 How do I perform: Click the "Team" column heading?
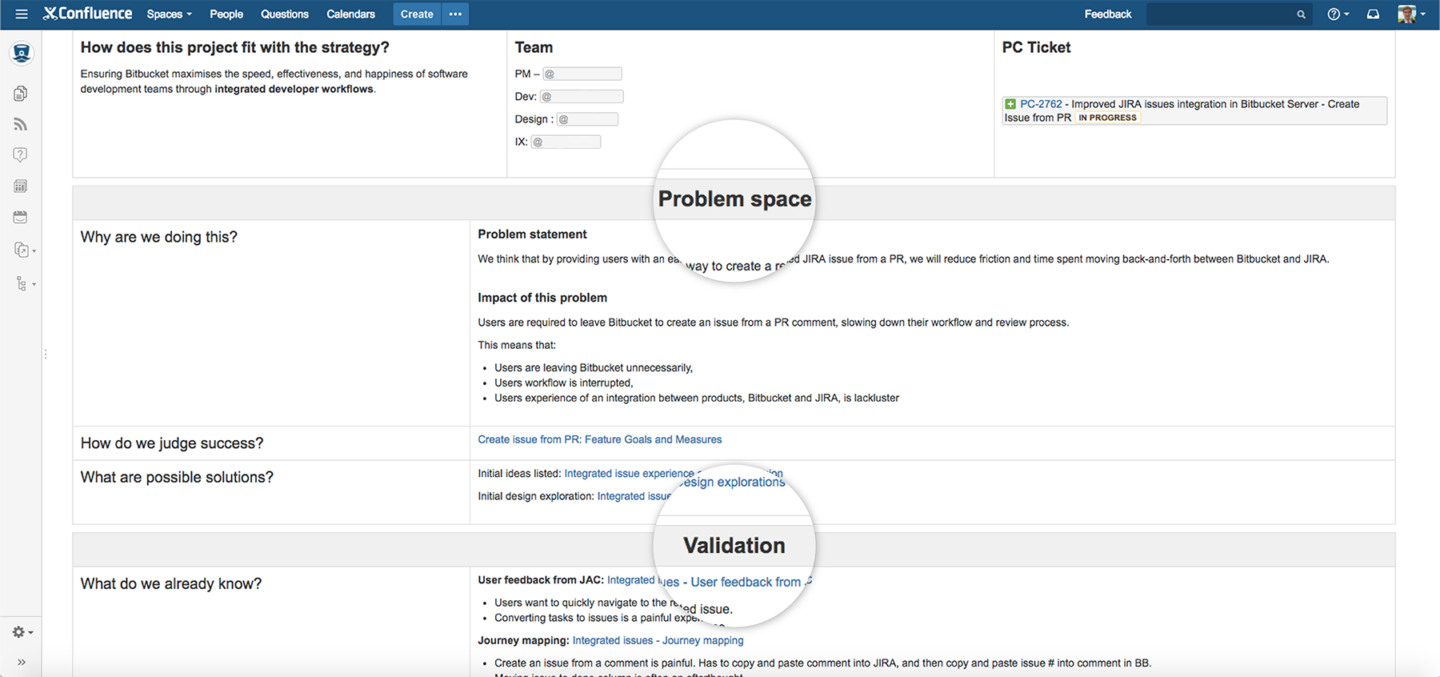[x=534, y=47]
